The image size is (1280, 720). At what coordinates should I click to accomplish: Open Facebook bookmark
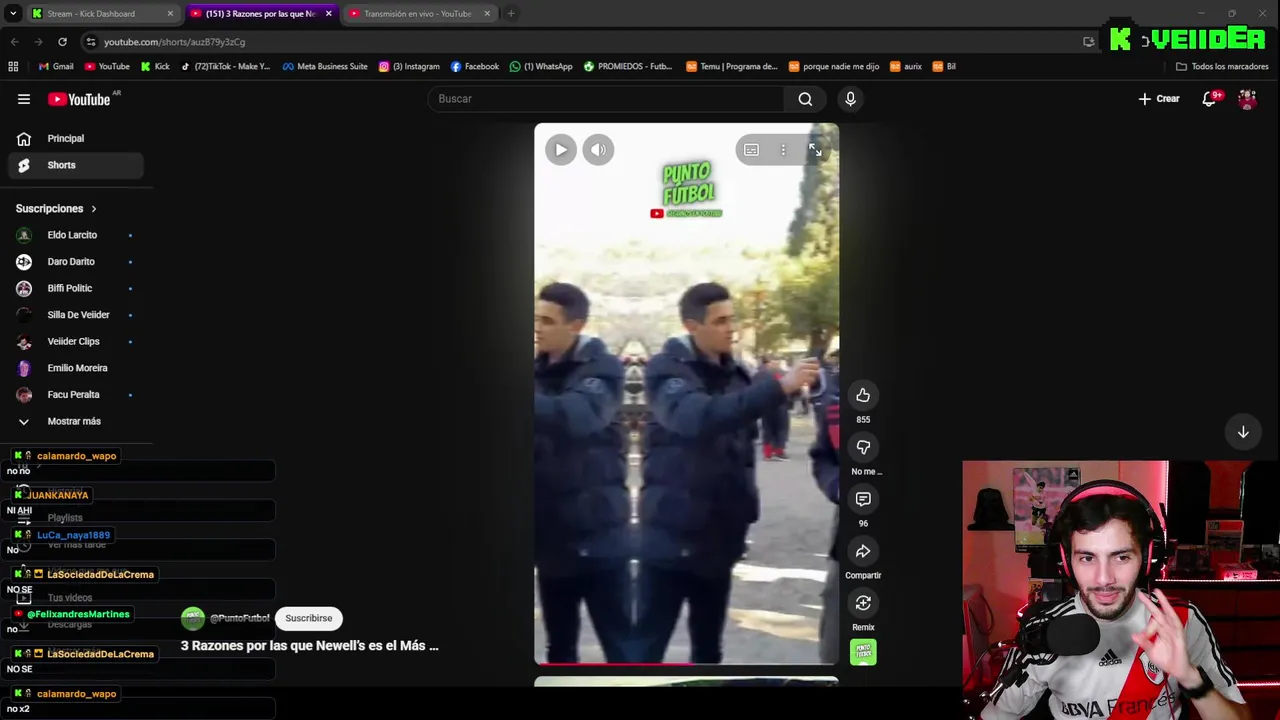(x=475, y=67)
